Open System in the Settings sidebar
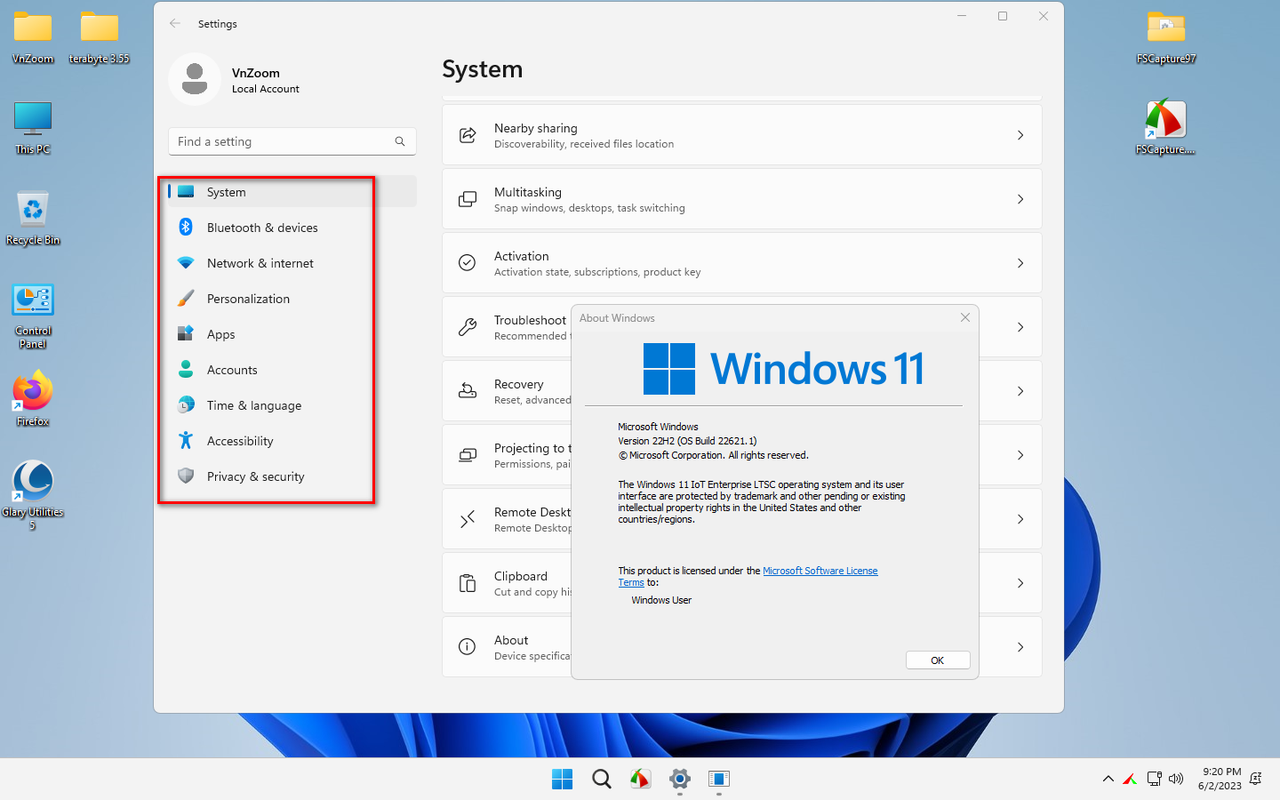Screen dimensions: 1280x800 point(292,192)
